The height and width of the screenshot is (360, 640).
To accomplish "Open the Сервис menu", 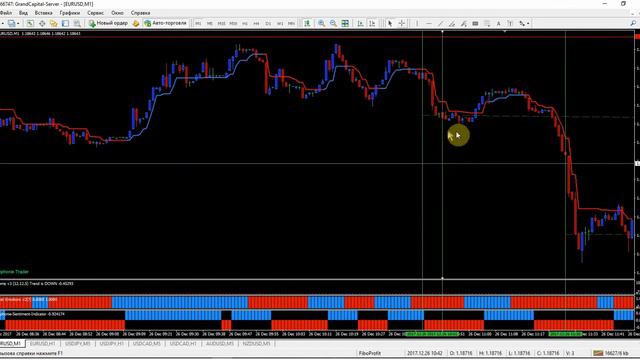I will pyautogui.click(x=96, y=13).
